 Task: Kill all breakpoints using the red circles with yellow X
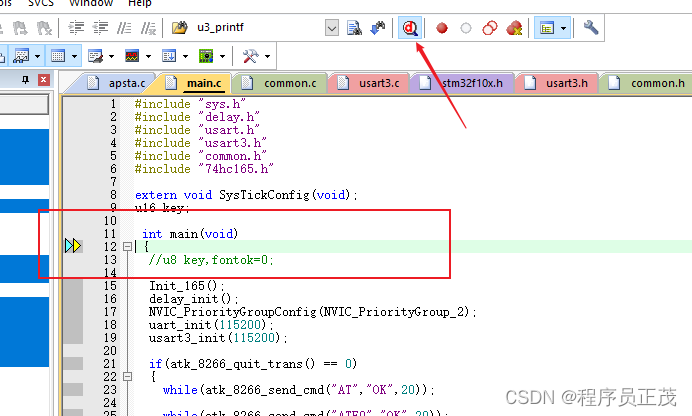pyautogui.click(x=515, y=28)
